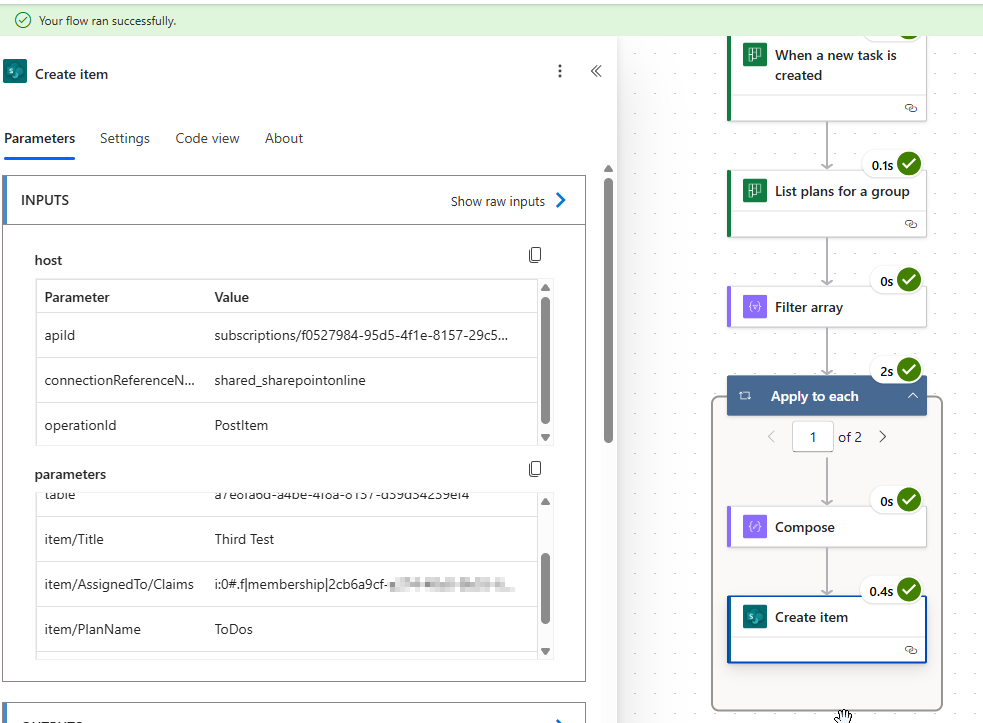The width and height of the screenshot is (983, 723).
Task: Click the Filter array action icon
Action: pos(755,307)
